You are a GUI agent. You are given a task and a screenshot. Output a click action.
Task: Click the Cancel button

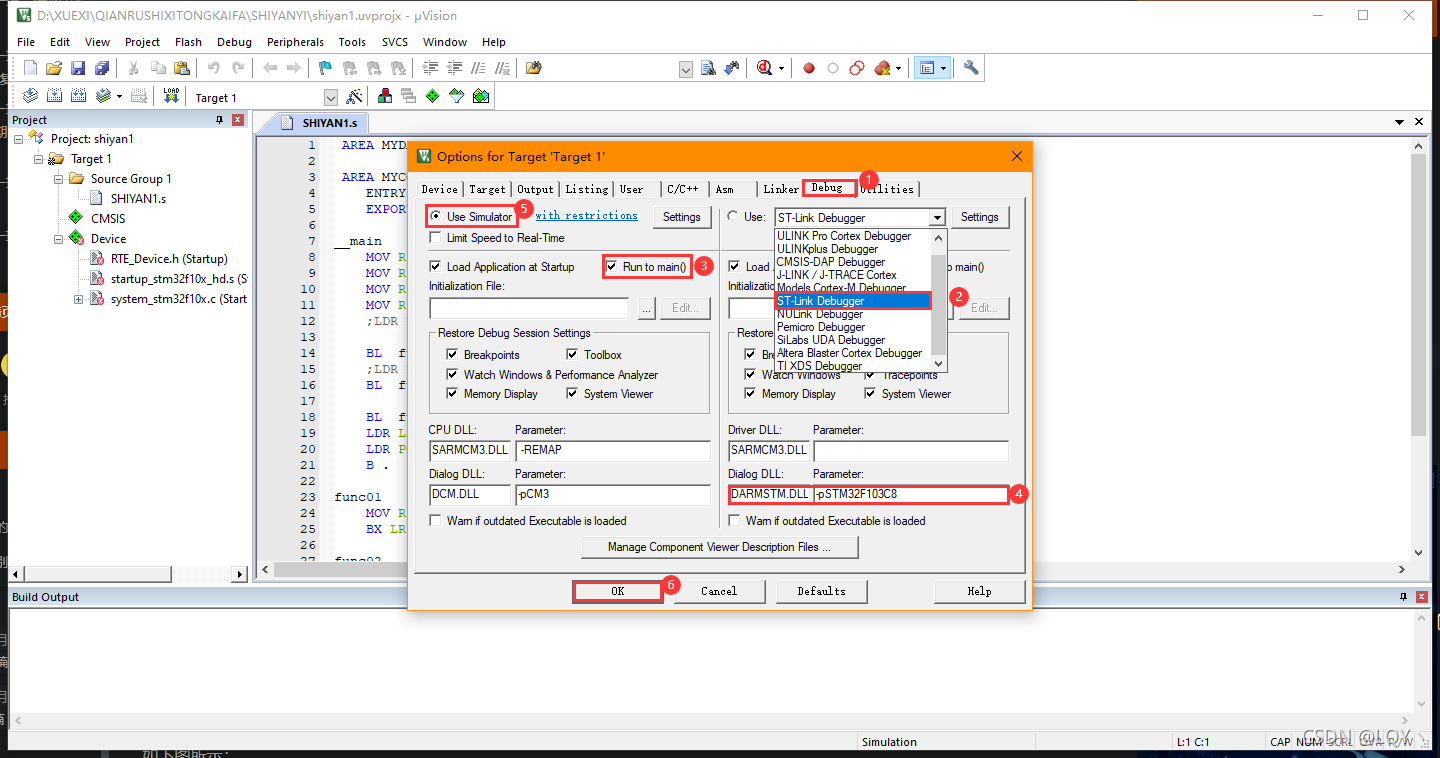click(x=719, y=591)
